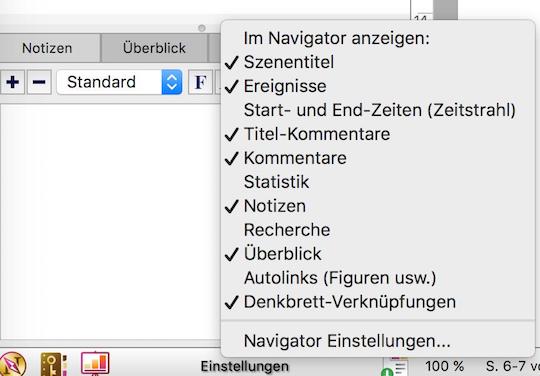Click the minus button to remove item
The height and width of the screenshot is (376, 540).
tap(39, 82)
